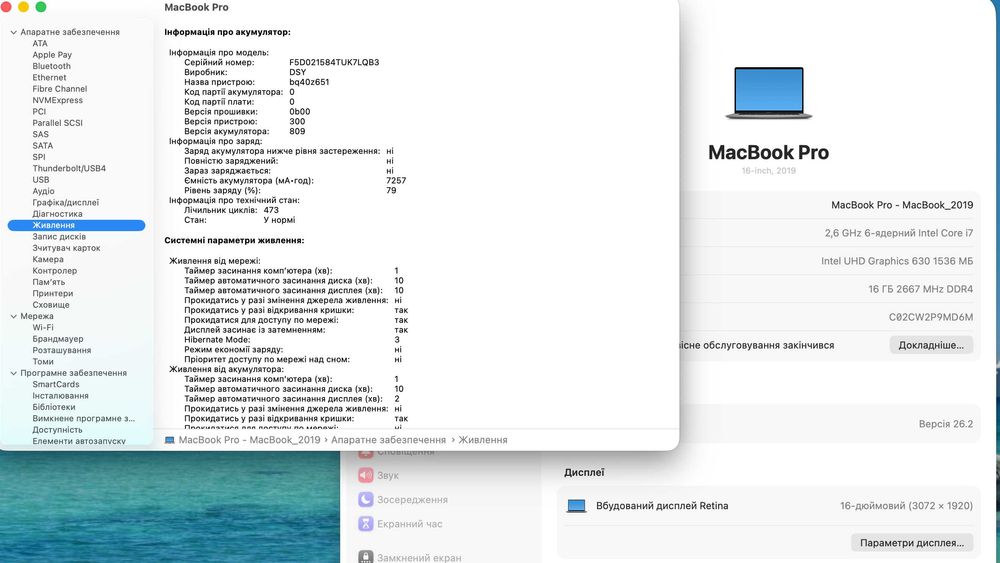Select Діагностика in the sidebar
1000x563 pixels.
pos(57,214)
